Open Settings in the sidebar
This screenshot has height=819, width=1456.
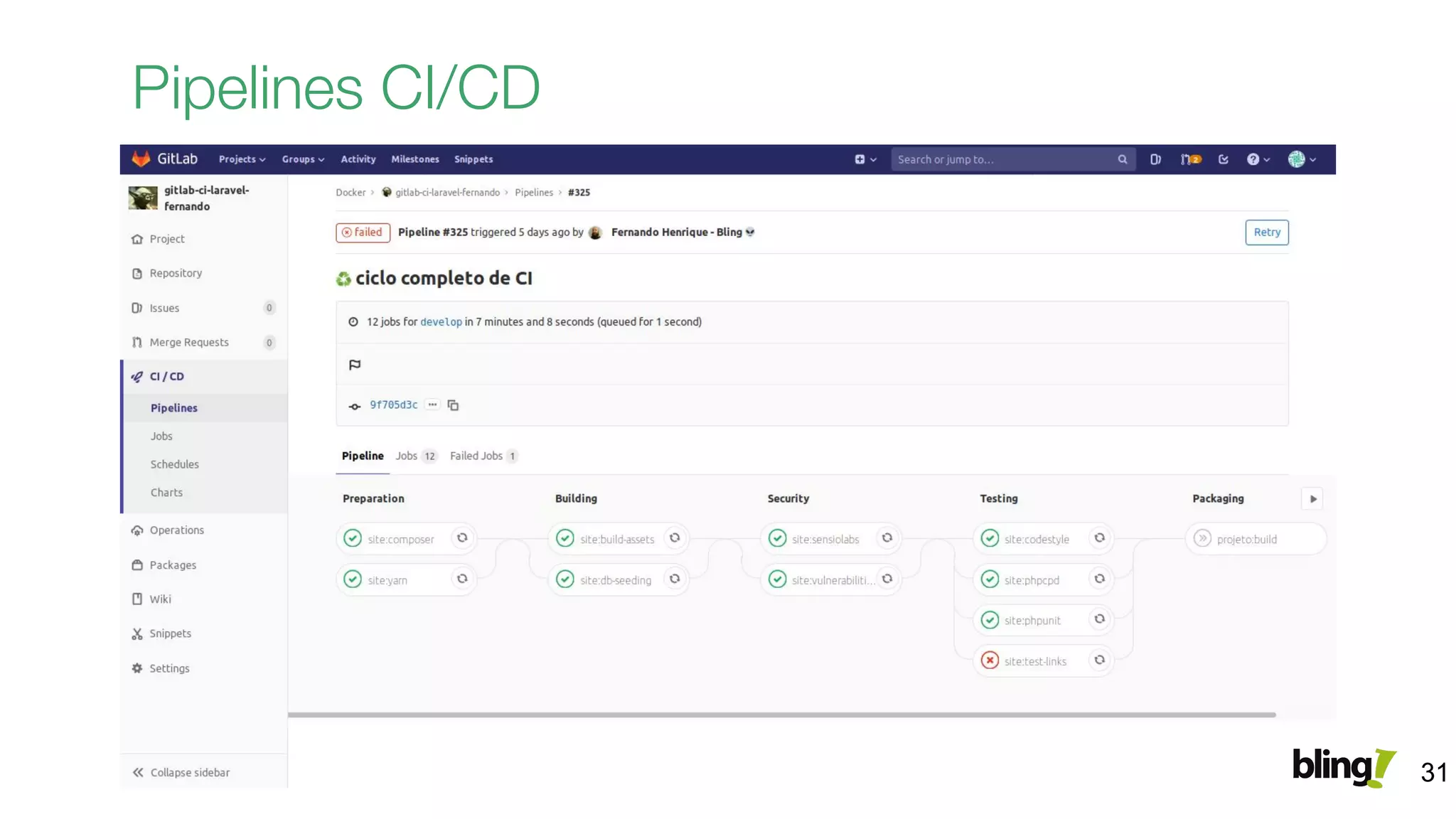point(169,668)
